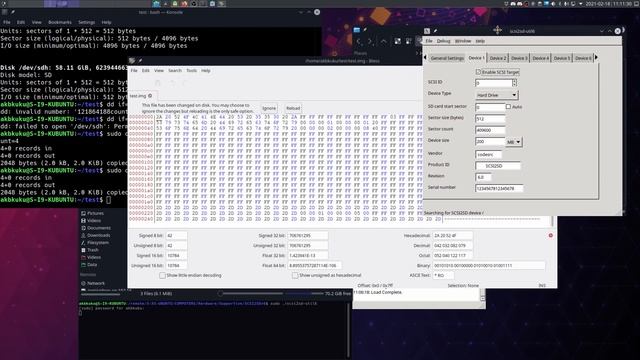Screen dimensions: 640x360
Task: Switch to Device 4 tab
Action: point(540,58)
